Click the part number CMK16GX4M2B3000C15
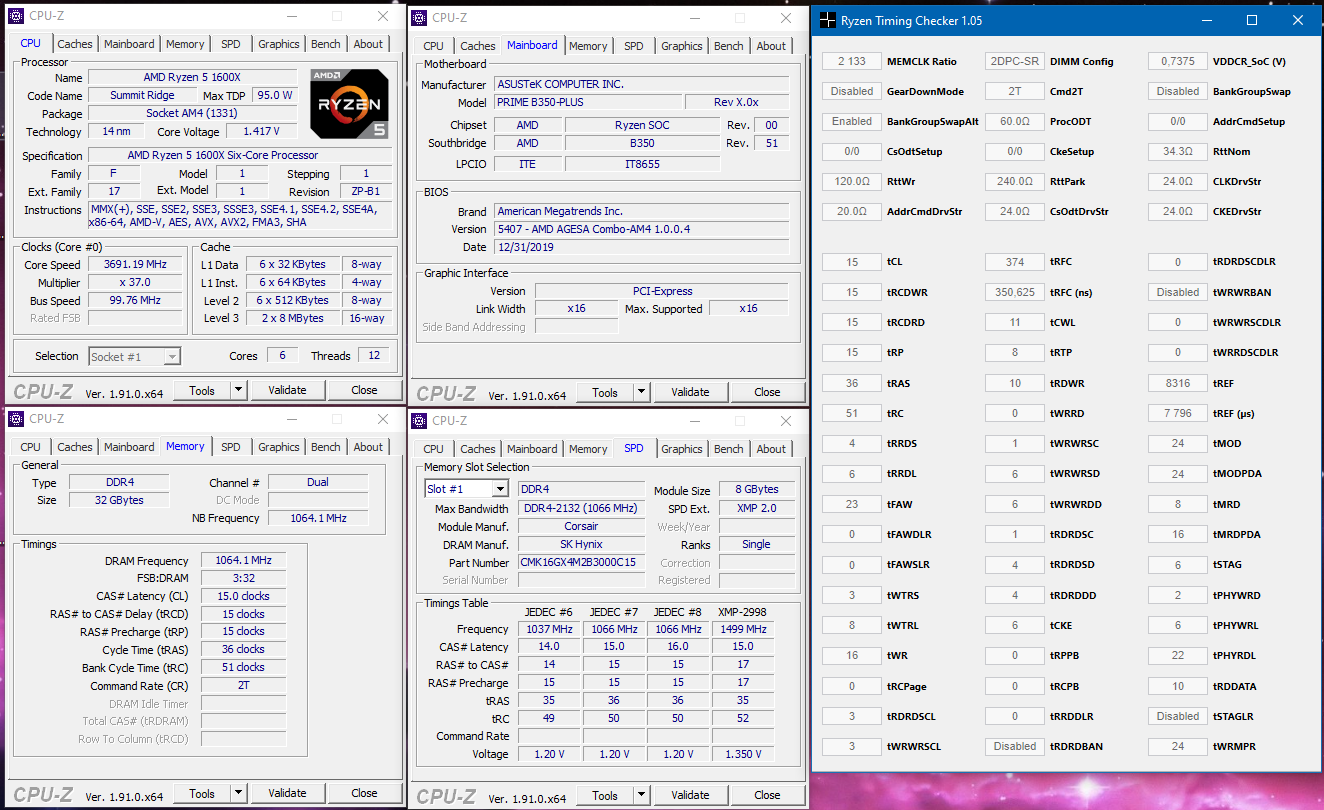Screen dimensions: 1324x810 click(581, 562)
